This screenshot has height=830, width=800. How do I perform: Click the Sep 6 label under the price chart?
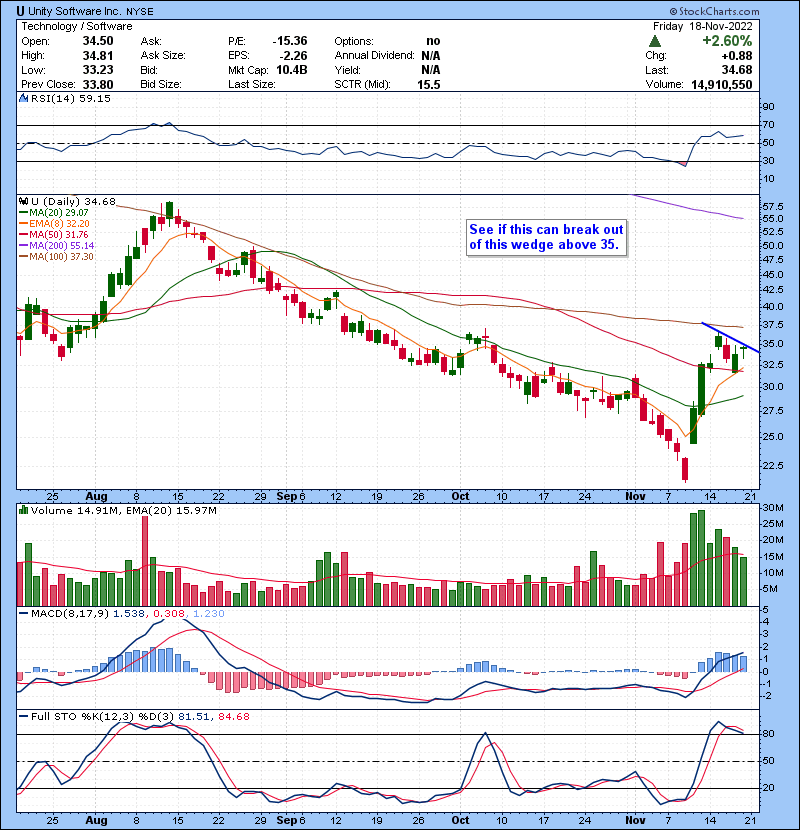(x=291, y=497)
